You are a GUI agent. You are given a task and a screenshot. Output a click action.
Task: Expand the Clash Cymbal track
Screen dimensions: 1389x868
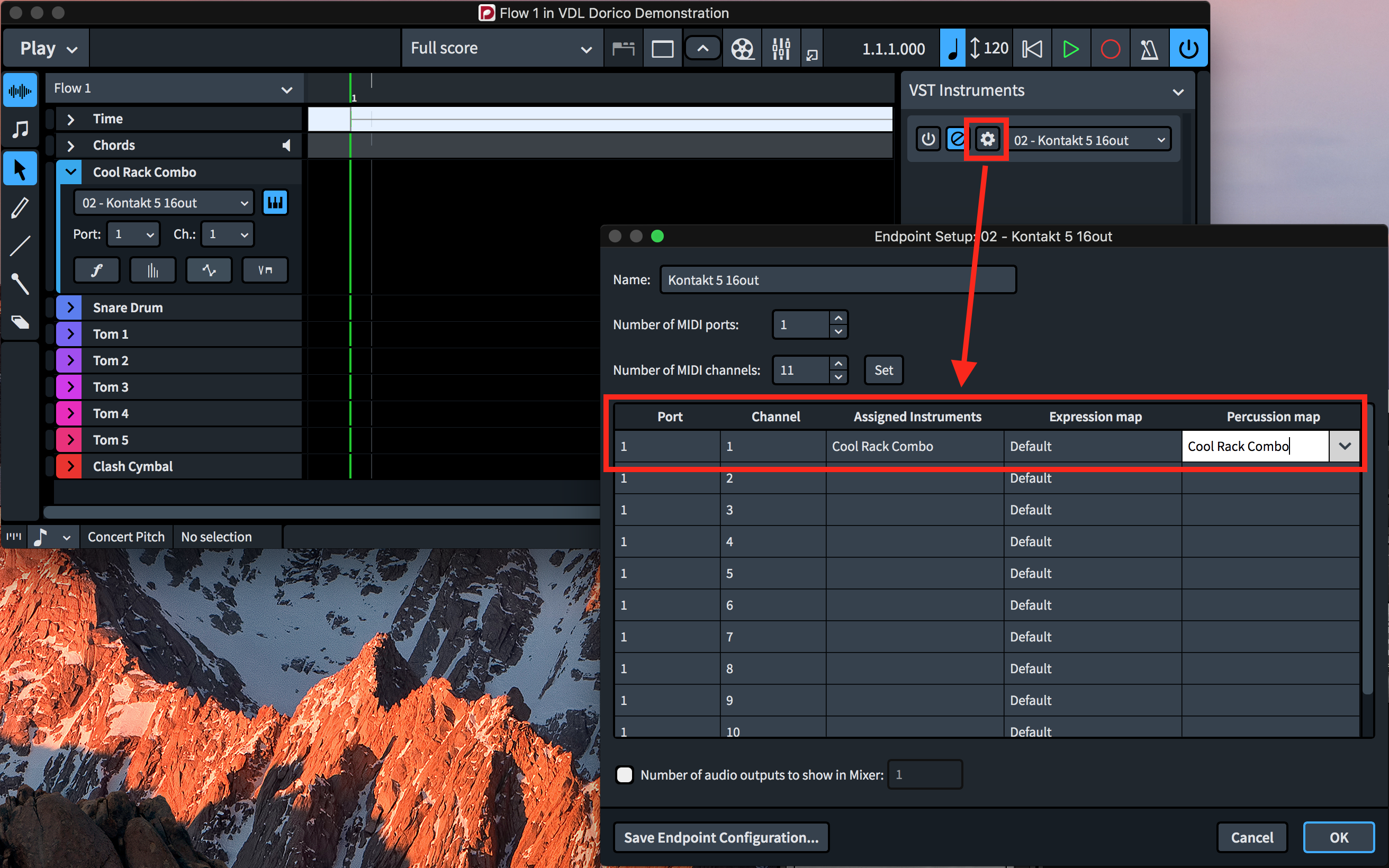pos(69,466)
